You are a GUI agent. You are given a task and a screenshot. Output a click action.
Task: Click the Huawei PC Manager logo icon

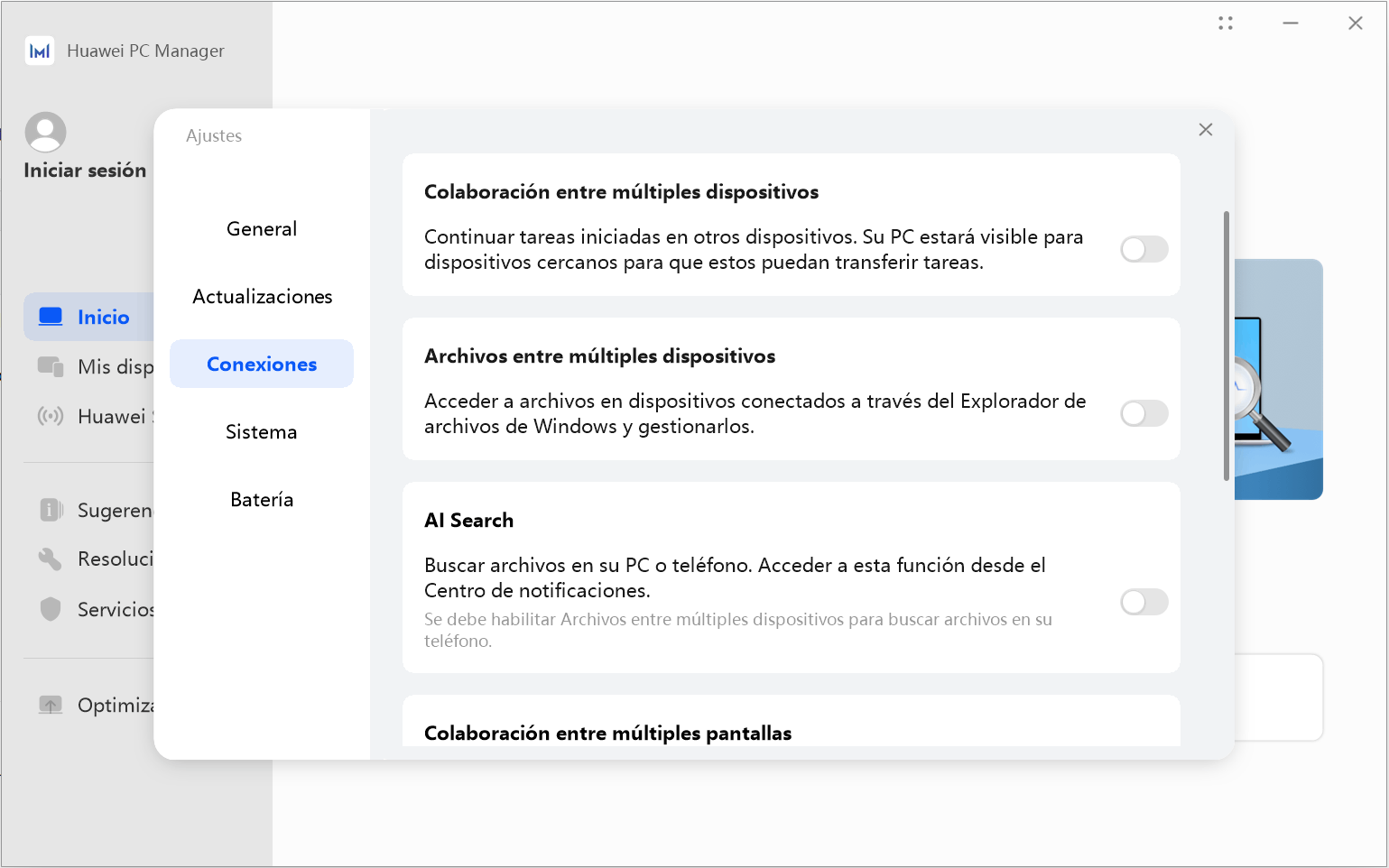(x=40, y=51)
